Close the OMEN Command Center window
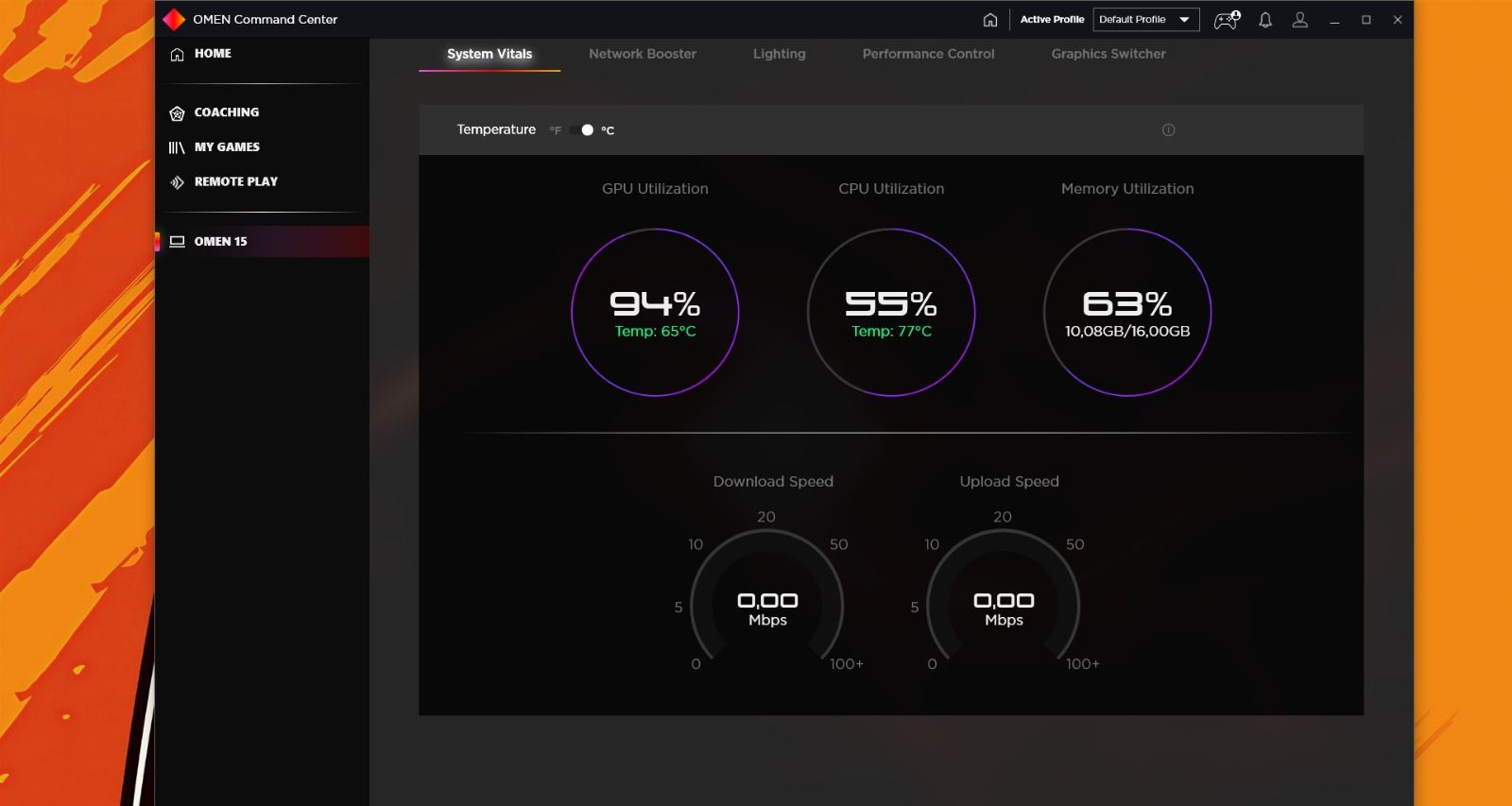1512x806 pixels. 1398,20
